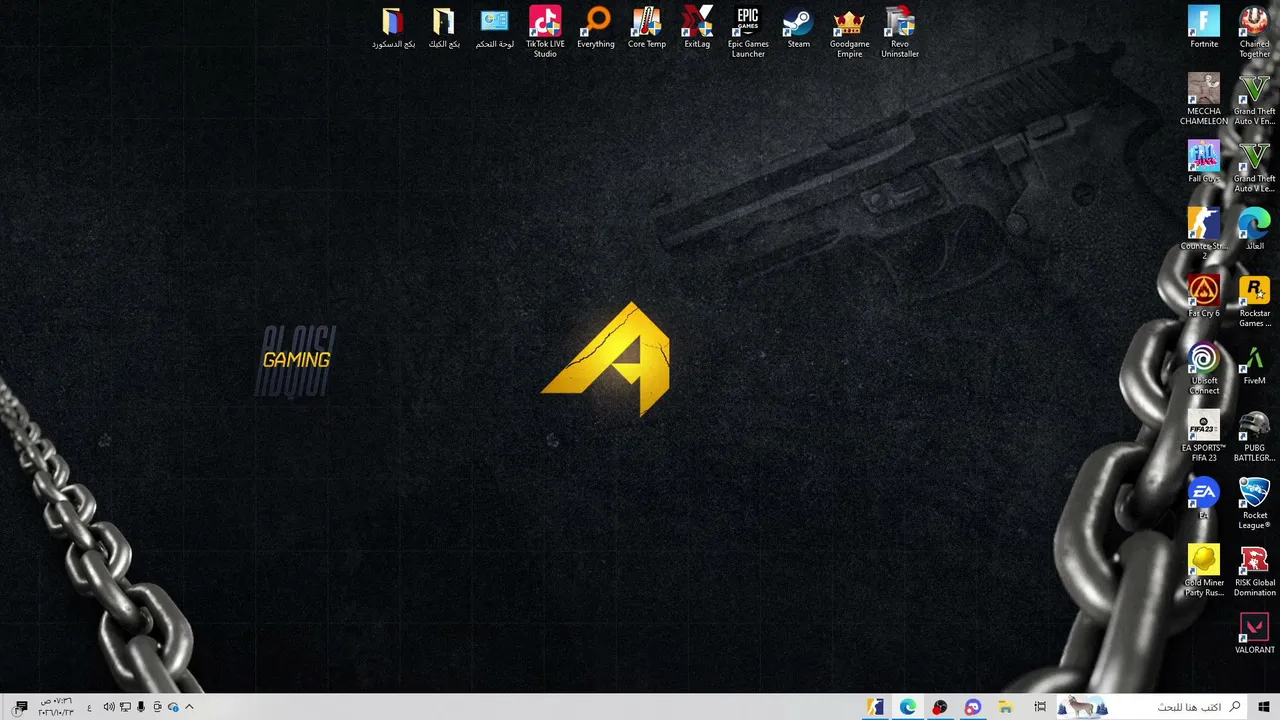Select the Steam desktop shortcut
The width and height of the screenshot is (1280, 720).
(798, 28)
